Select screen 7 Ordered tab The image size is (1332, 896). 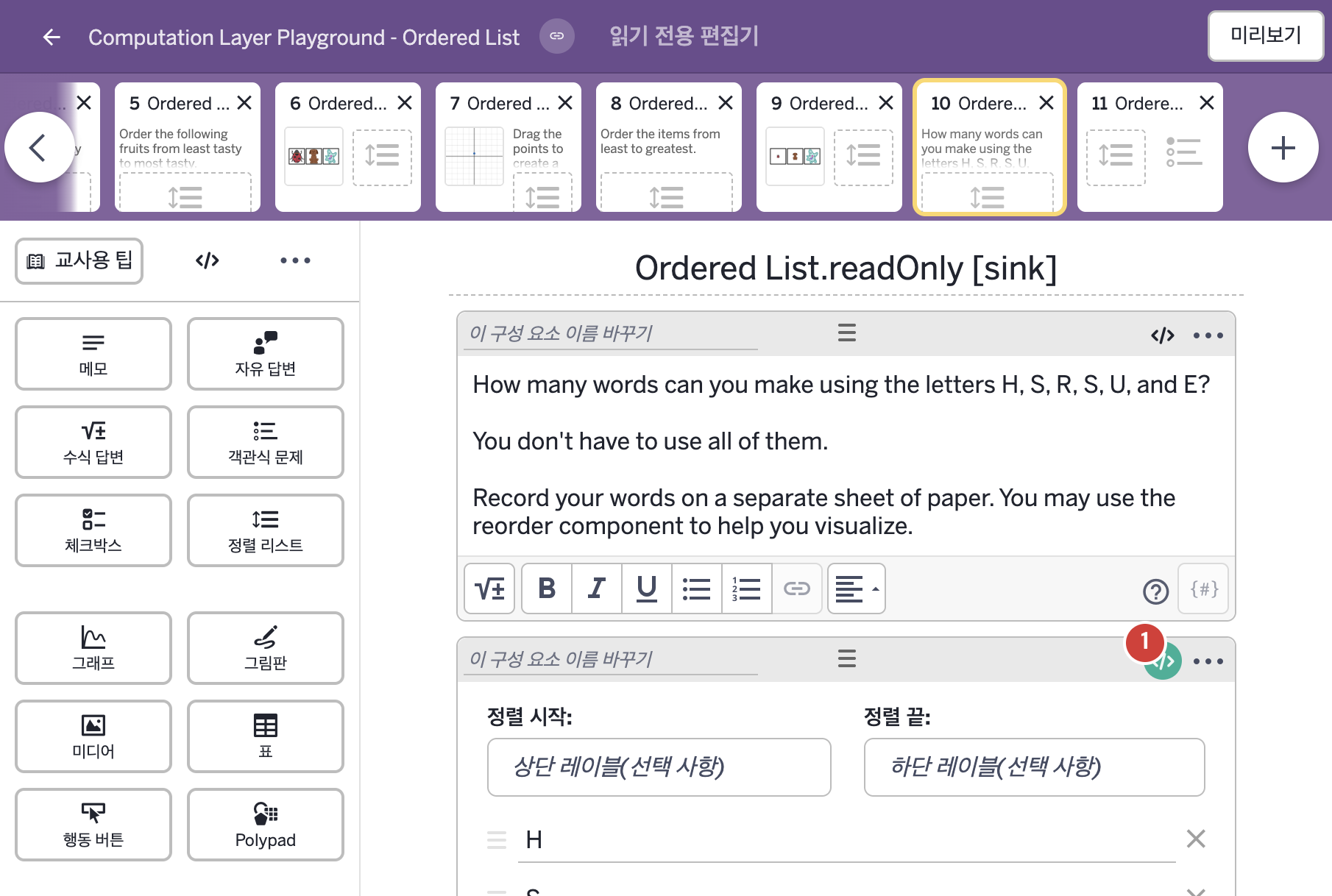(509, 147)
